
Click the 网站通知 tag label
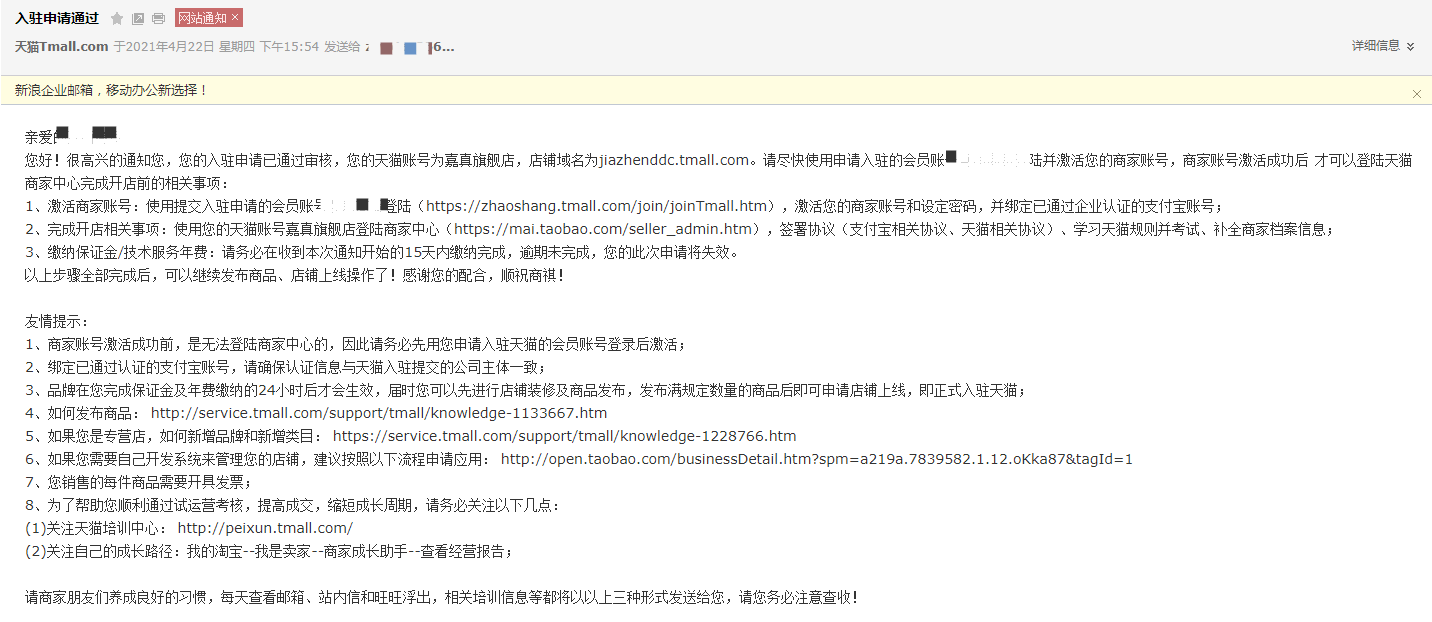pyautogui.click(x=202, y=18)
